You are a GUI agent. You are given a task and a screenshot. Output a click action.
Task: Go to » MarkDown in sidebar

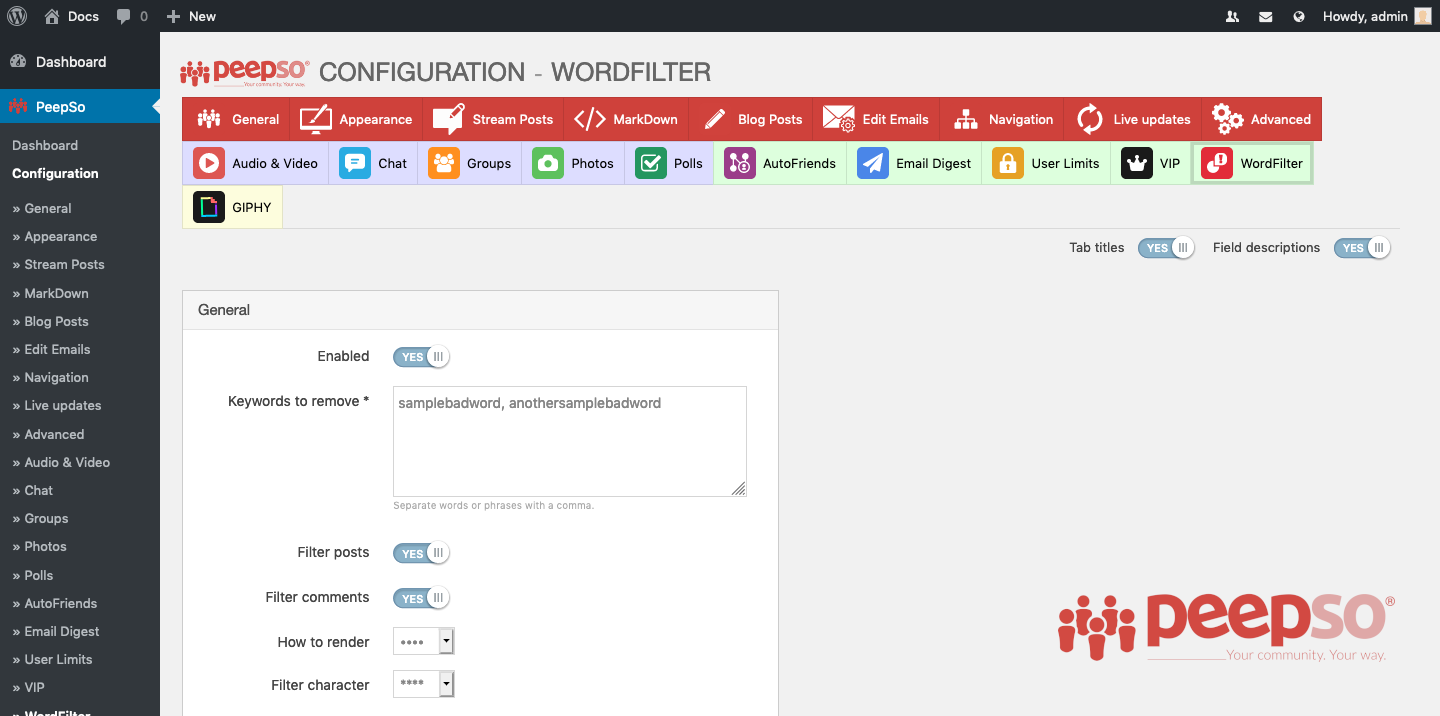tap(50, 293)
